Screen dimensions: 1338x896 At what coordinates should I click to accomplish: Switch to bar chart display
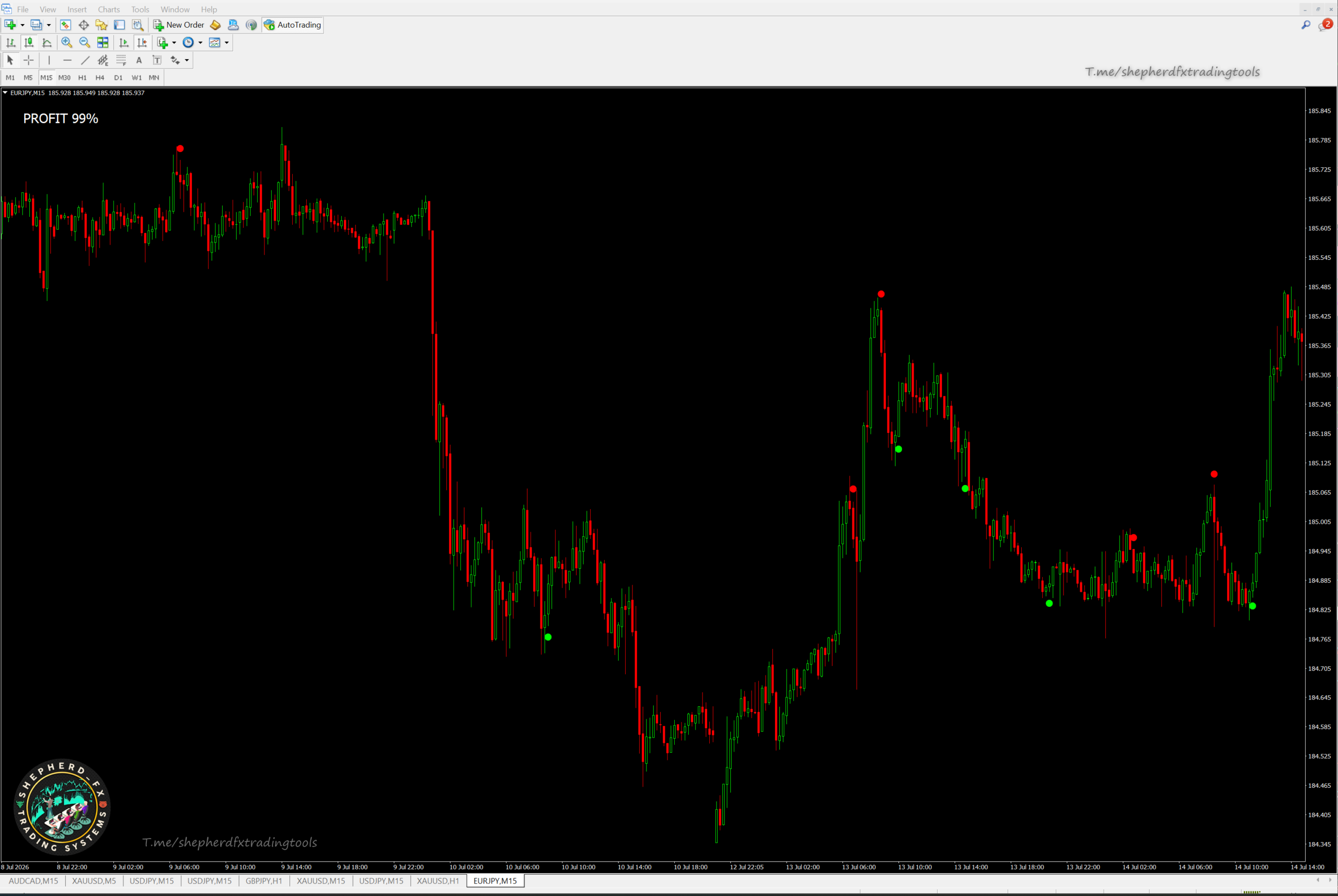point(11,42)
